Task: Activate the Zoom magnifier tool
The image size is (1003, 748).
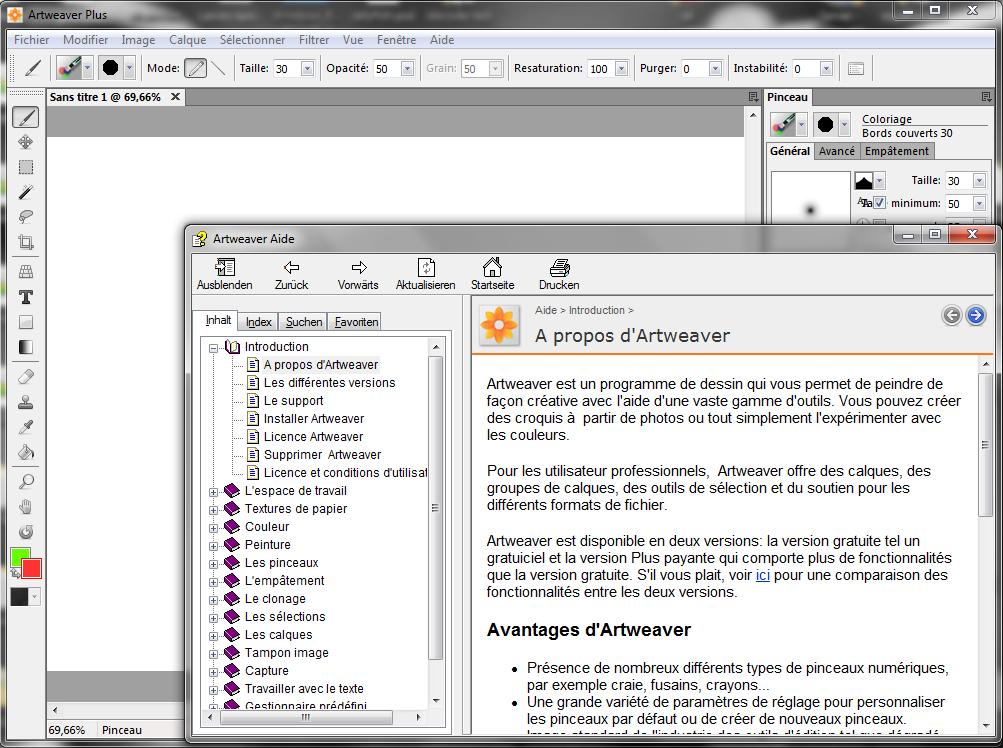Action: pos(26,482)
